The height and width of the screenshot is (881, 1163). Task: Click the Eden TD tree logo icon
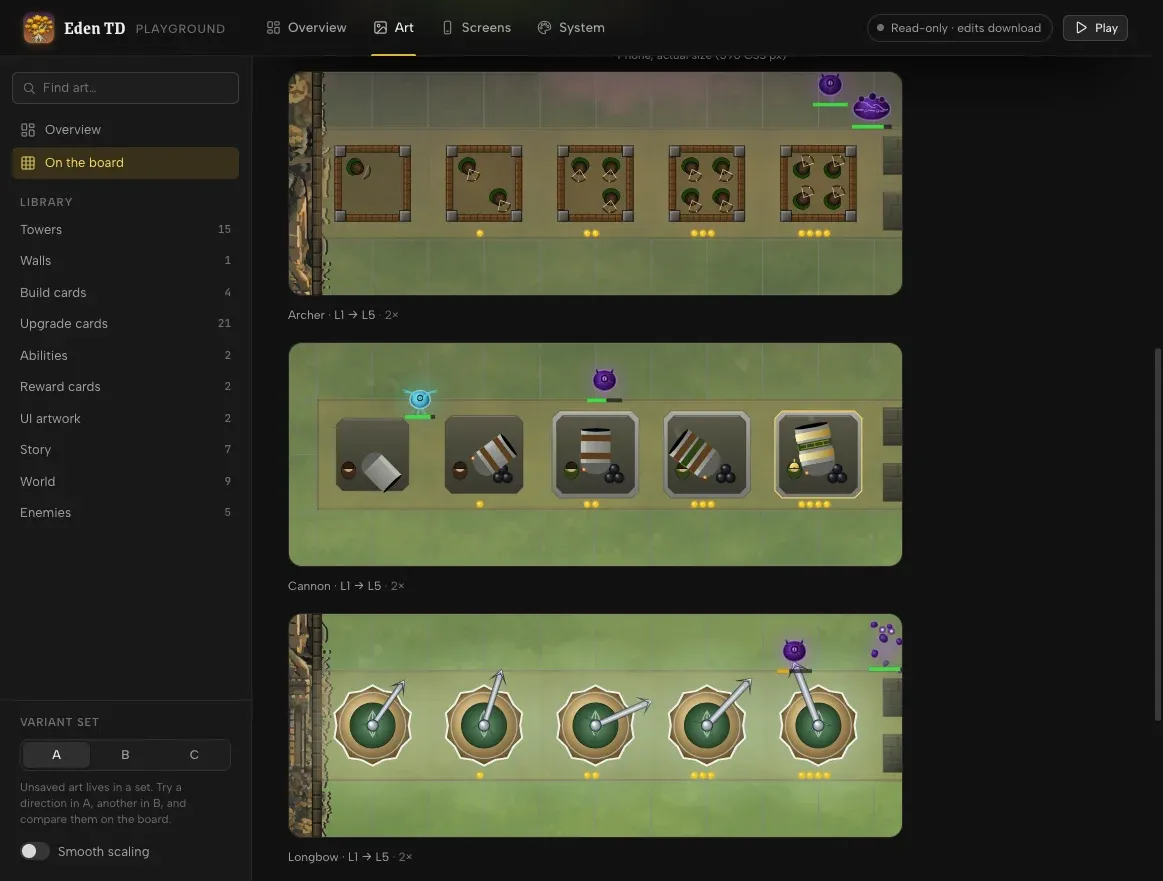[39, 28]
